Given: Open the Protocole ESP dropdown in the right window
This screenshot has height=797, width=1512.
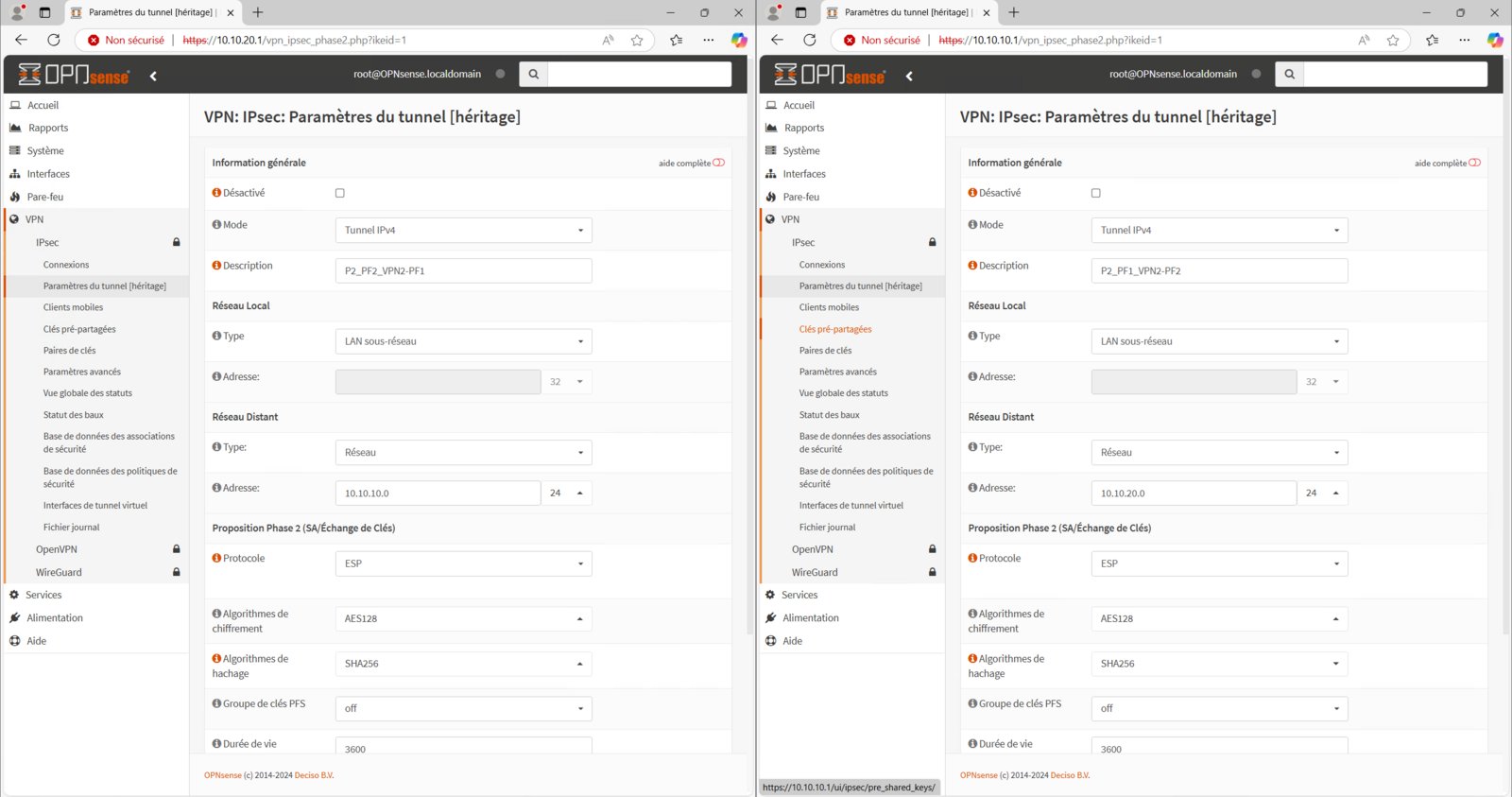Looking at the screenshot, I should click(x=1219, y=563).
